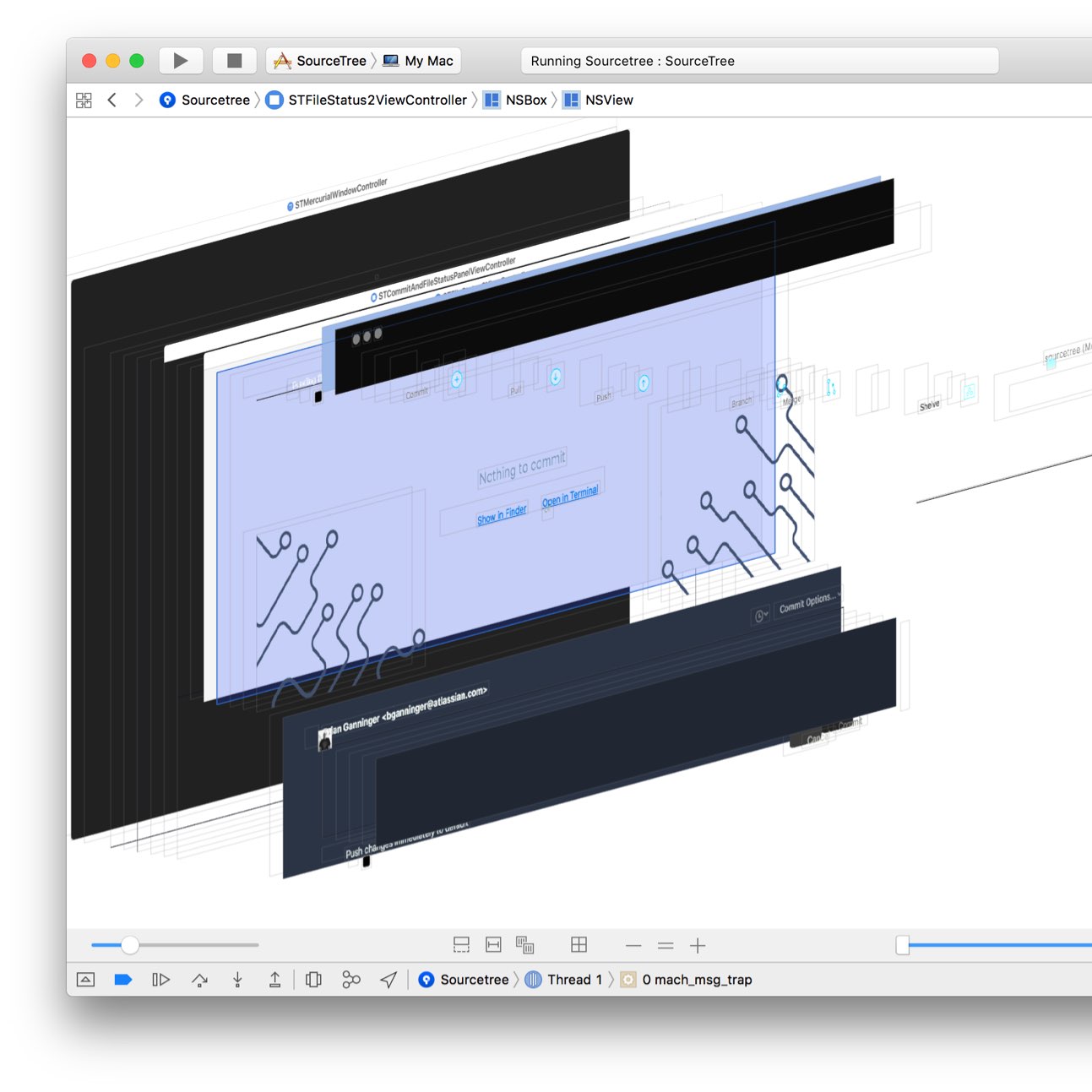Viewport: 1092px width, 1092px height.
Task: Select the Pull toolbar label in canvas
Action: (x=515, y=391)
